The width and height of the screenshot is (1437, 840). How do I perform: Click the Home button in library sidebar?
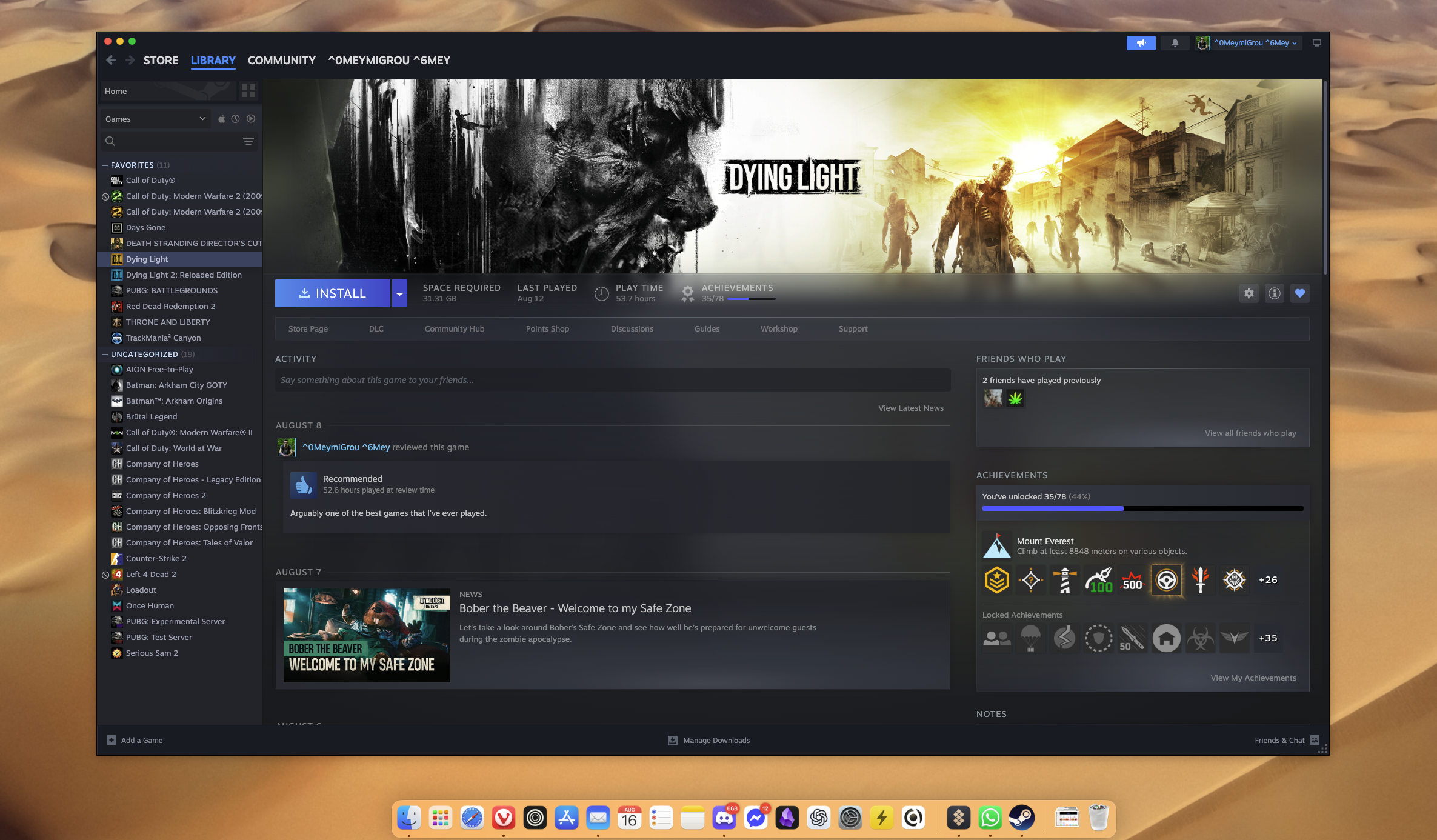[x=167, y=91]
